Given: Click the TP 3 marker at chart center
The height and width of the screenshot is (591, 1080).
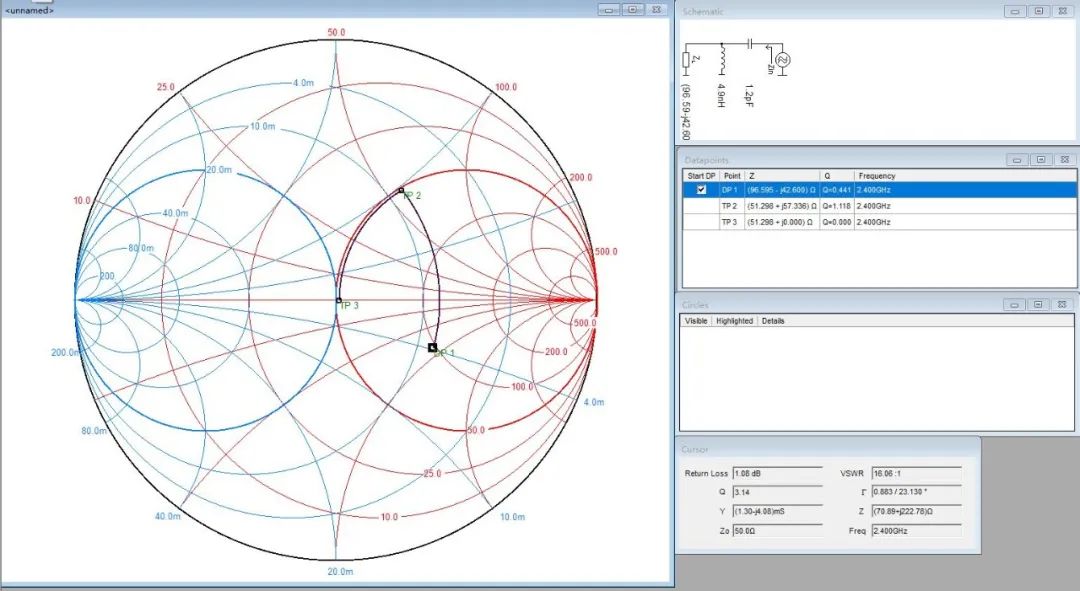Looking at the screenshot, I should tap(338, 300).
